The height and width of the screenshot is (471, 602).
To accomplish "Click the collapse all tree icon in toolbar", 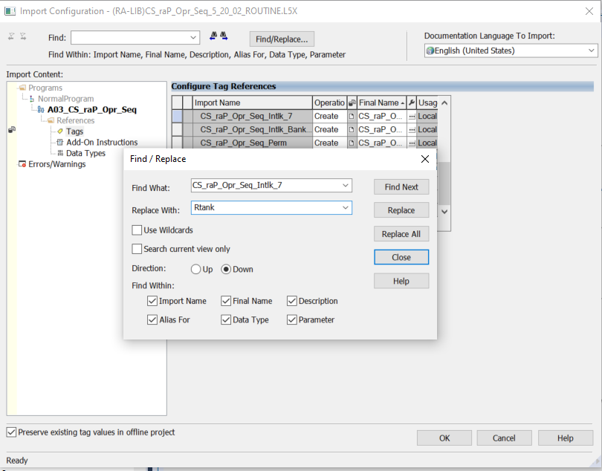I will coord(23,36).
